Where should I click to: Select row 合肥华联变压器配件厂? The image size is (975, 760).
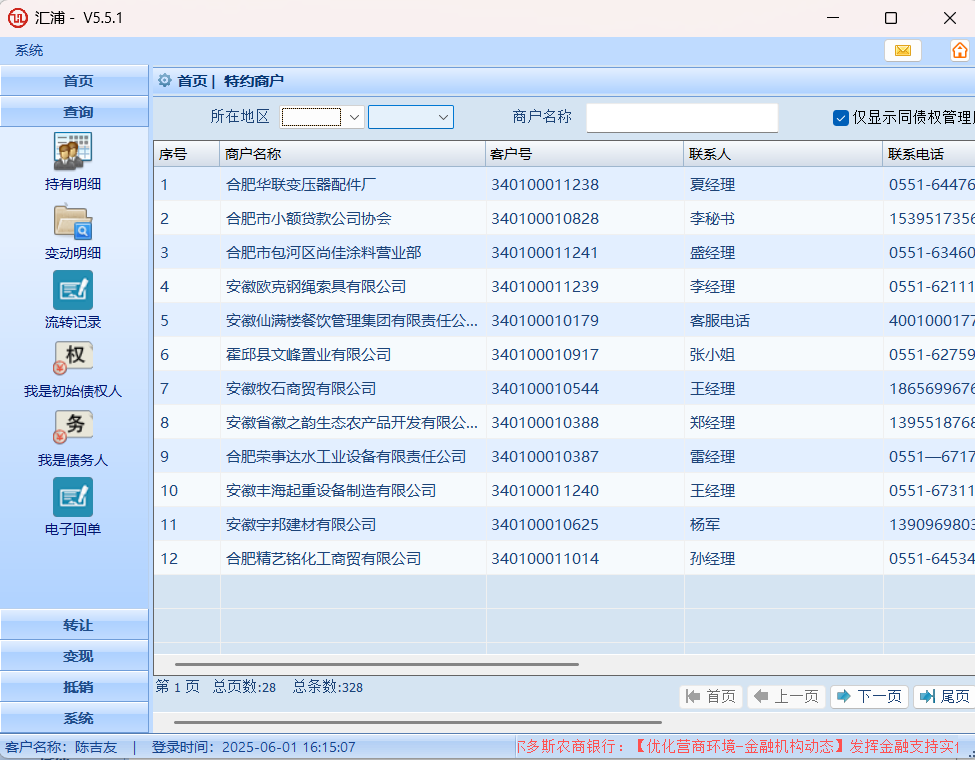click(x=301, y=185)
